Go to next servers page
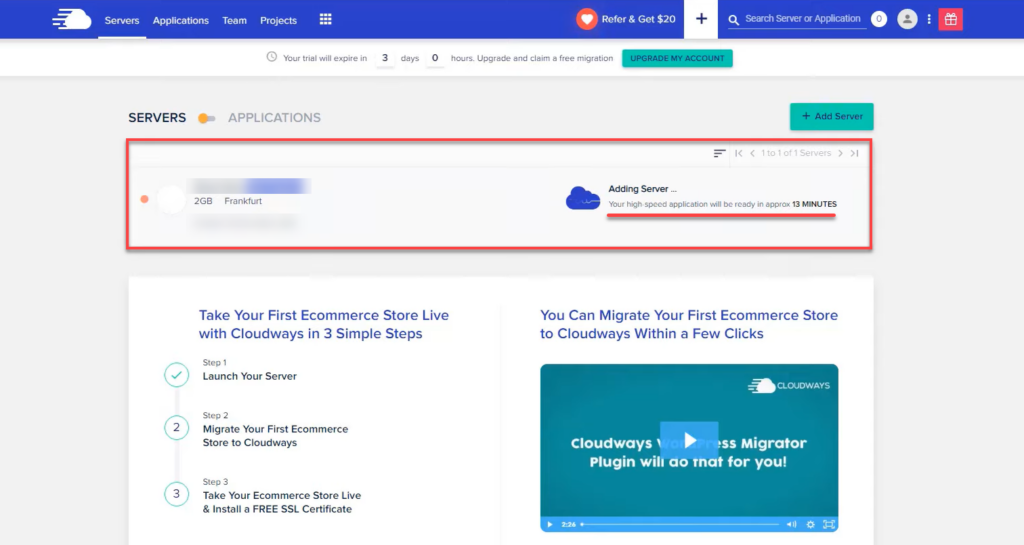The image size is (1024, 545). coord(840,153)
